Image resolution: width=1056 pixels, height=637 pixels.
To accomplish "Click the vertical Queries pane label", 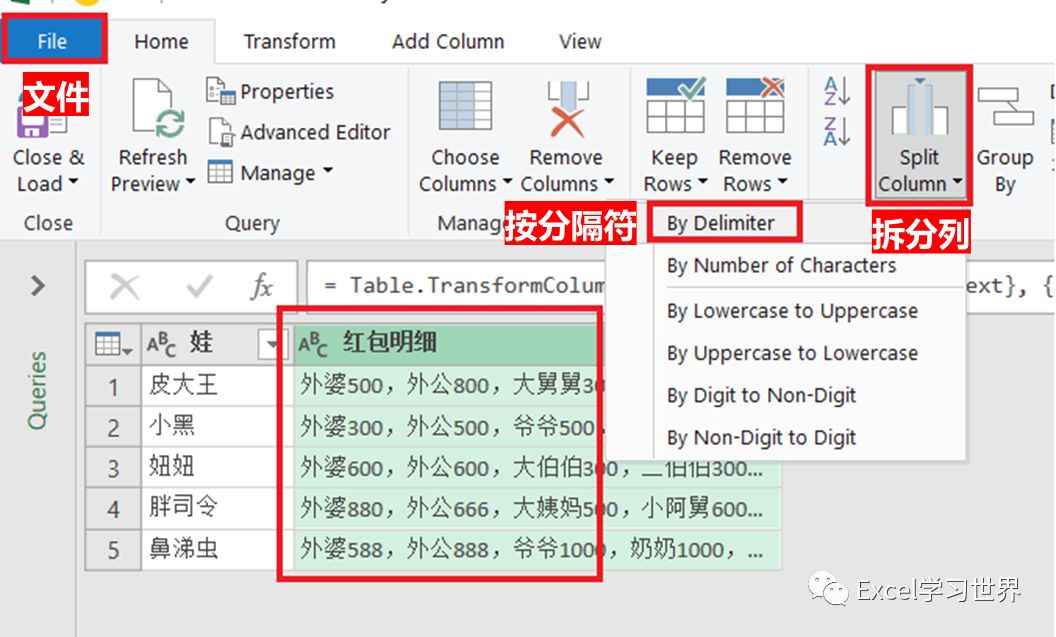I will click(x=38, y=391).
